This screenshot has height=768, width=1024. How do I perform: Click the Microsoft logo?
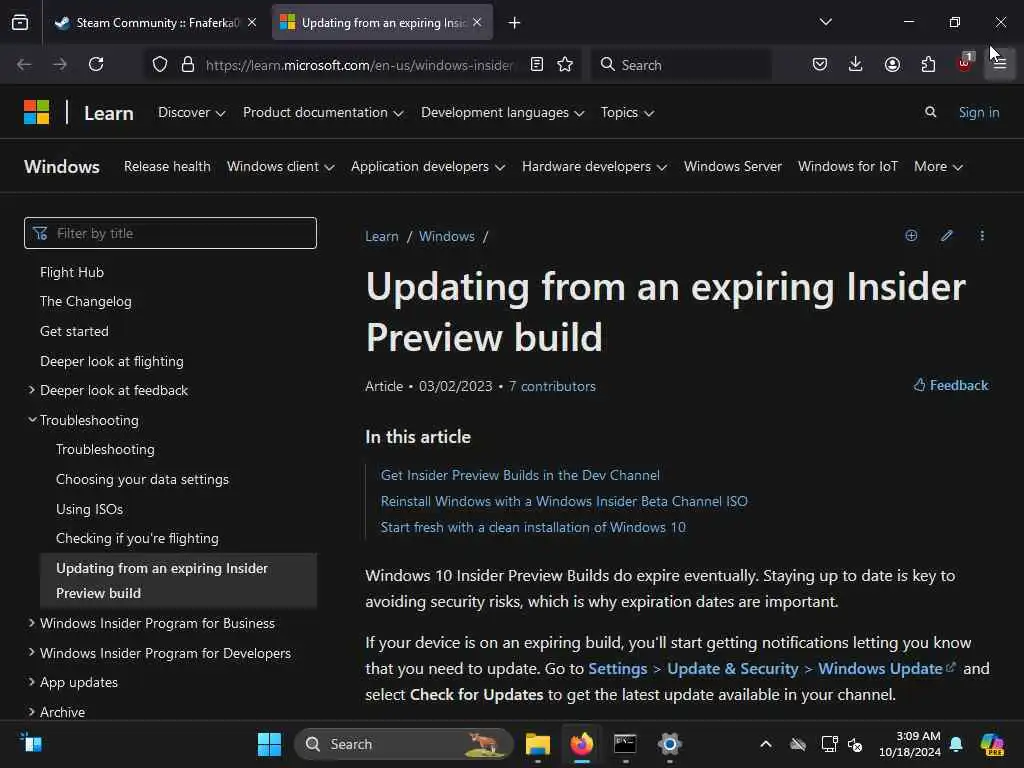coord(37,112)
